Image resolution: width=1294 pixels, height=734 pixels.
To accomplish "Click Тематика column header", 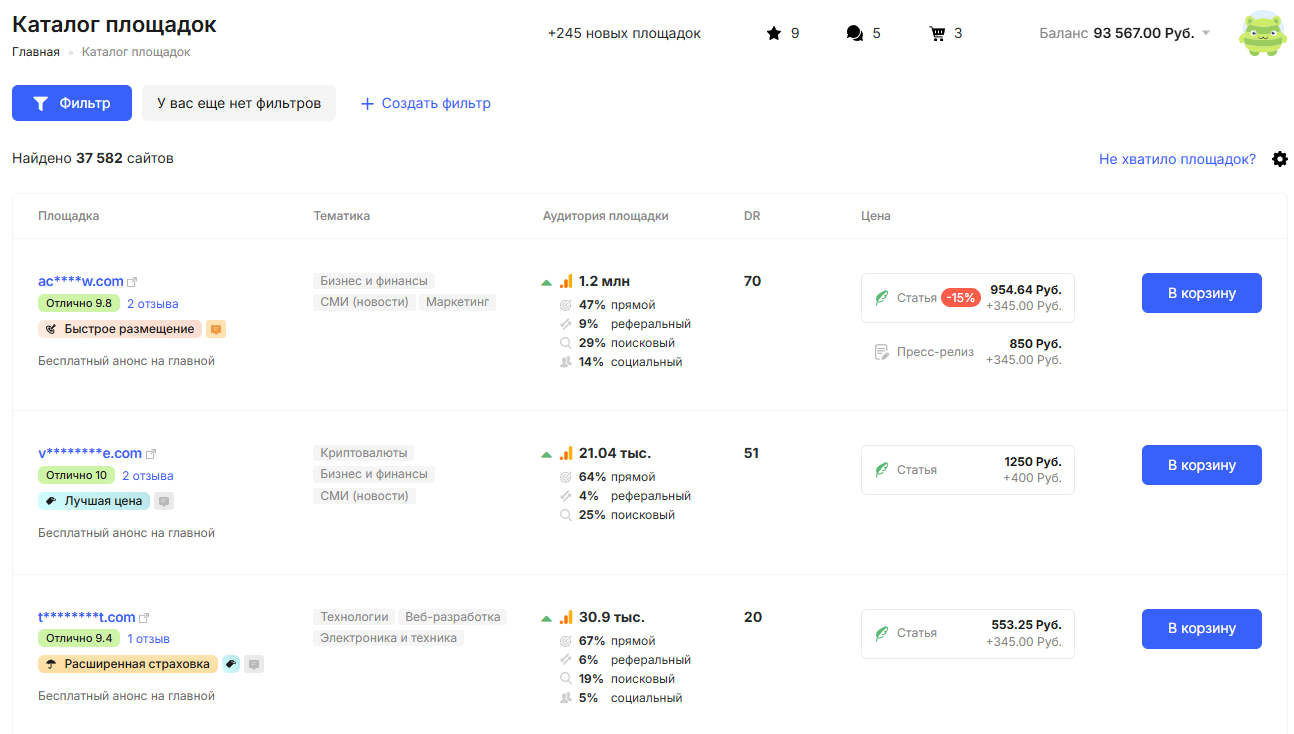I will pyautogui.click(x=342, y=216).
